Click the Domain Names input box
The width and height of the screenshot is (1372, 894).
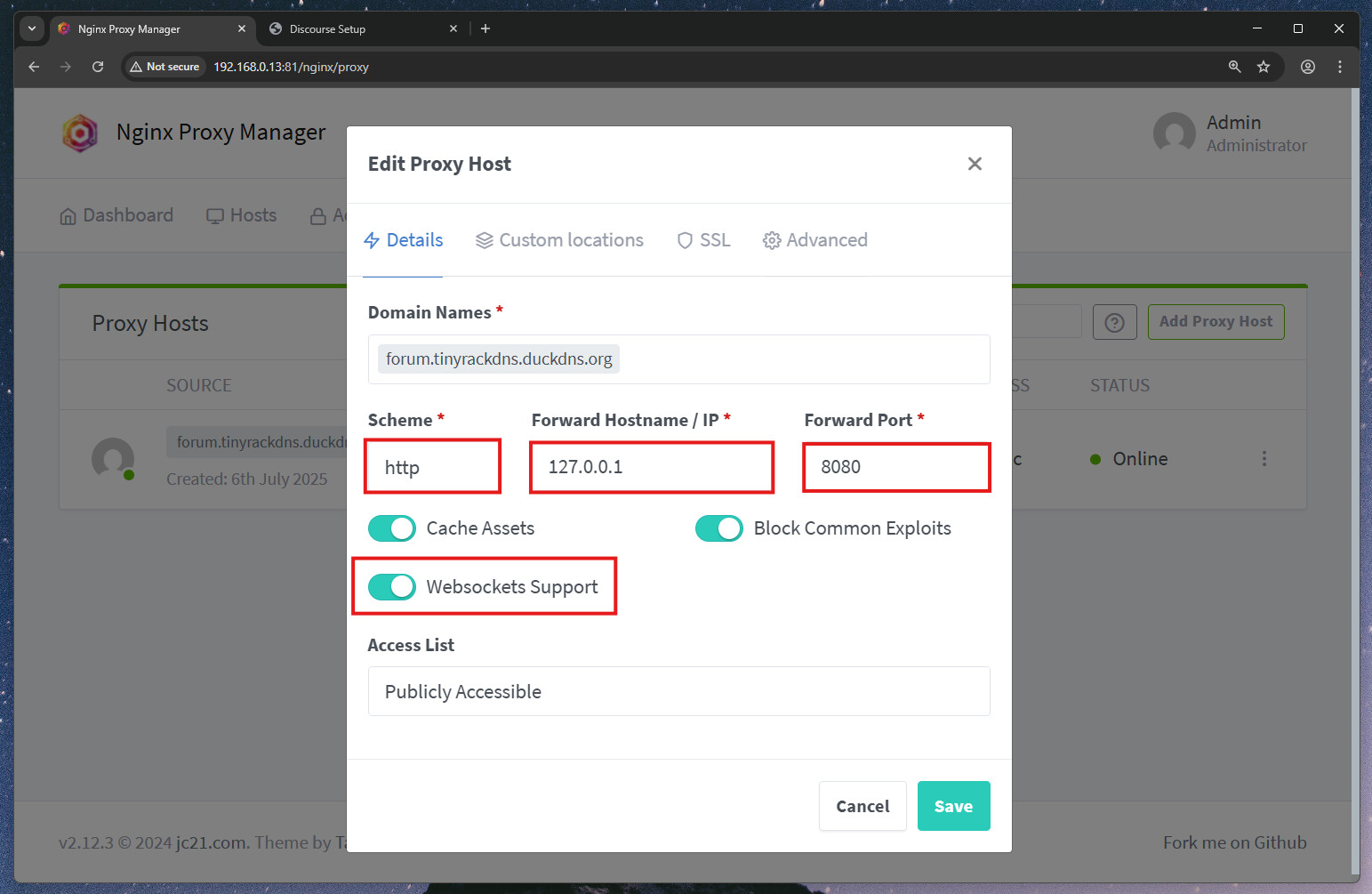coord(678,359)
